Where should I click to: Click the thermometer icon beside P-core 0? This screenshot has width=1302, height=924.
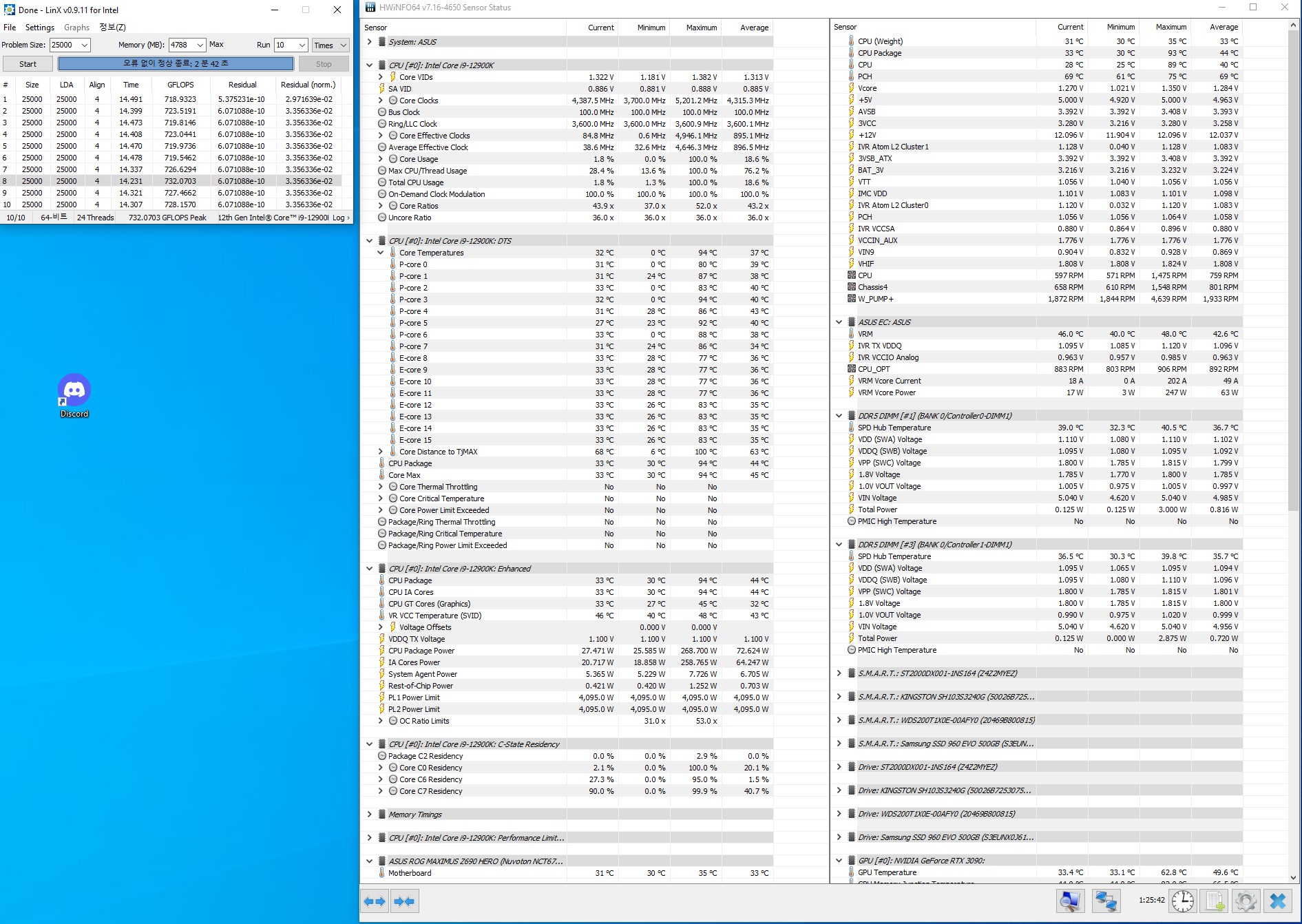[393, 264]
